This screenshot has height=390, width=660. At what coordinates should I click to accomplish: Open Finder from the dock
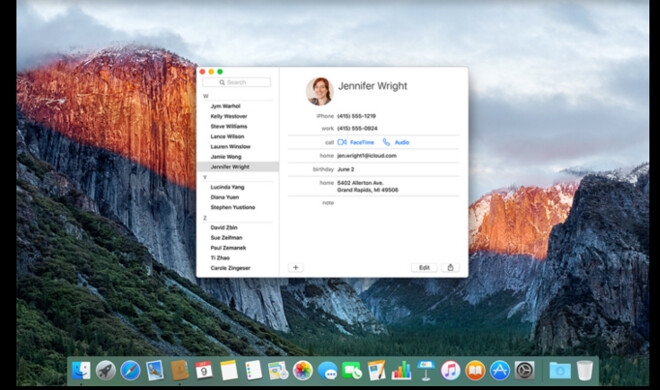pos(81,371)
